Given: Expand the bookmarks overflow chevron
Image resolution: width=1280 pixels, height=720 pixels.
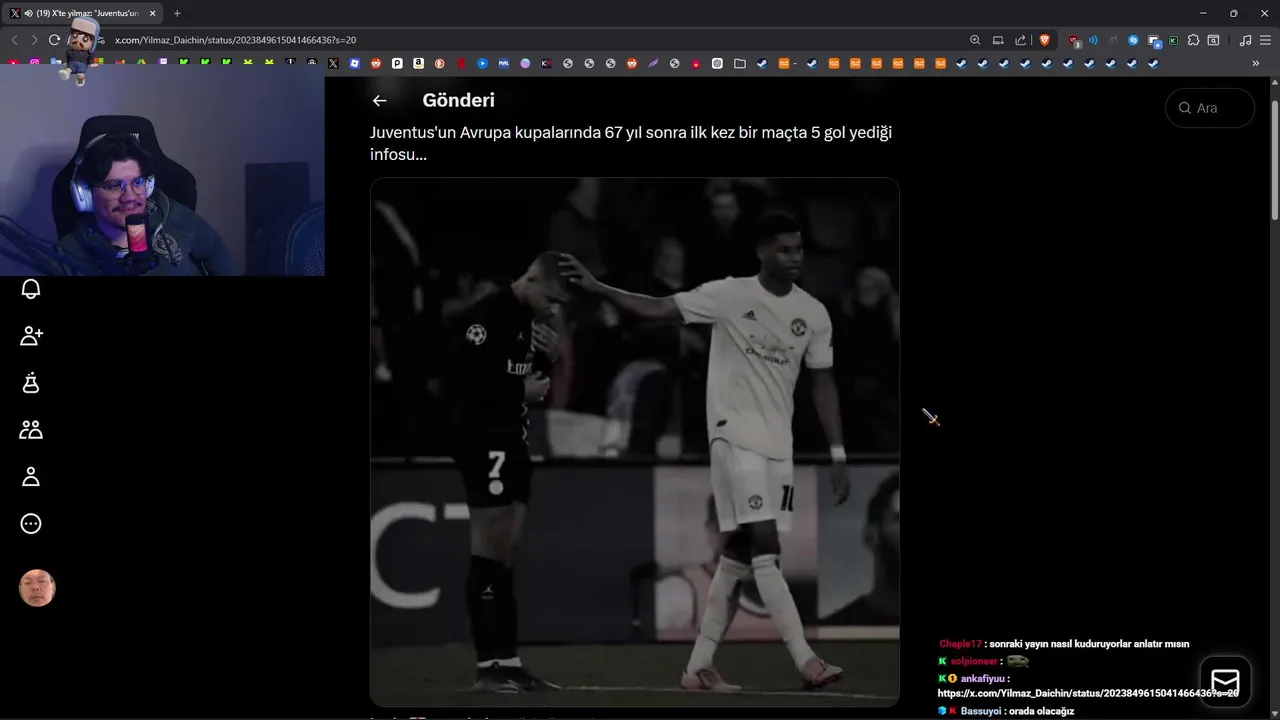Looking at the screenshot, I should [1256, 63].
